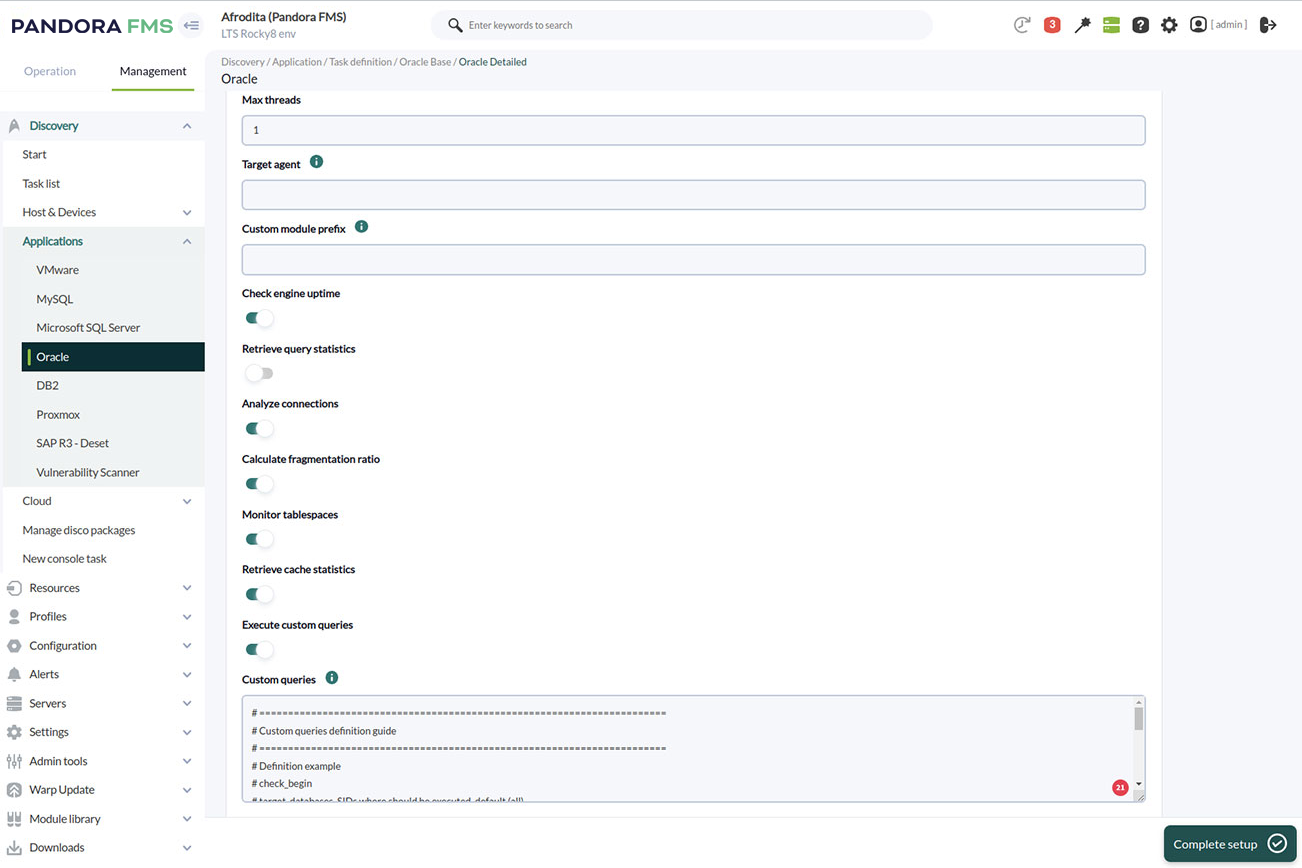Enable Retrieve query statistics toggle
The height and width of the screenshot is (868, 1302).
pos(259,374)
